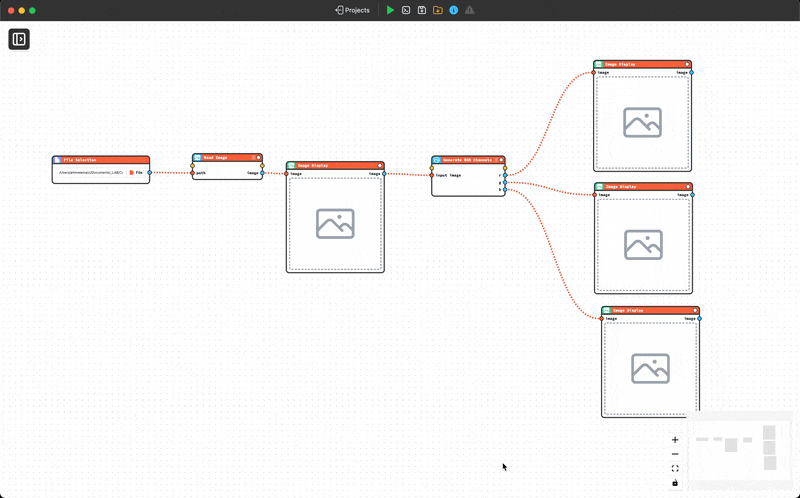Click the blue info icon
This screenshot has height=498, width=800.
tap(454, 10)
